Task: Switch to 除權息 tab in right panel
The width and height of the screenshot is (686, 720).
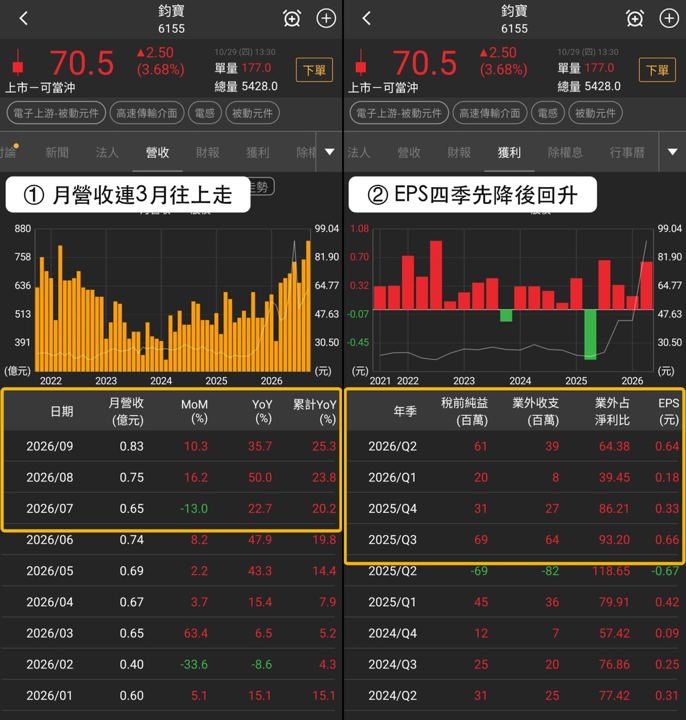Action: 565,152
